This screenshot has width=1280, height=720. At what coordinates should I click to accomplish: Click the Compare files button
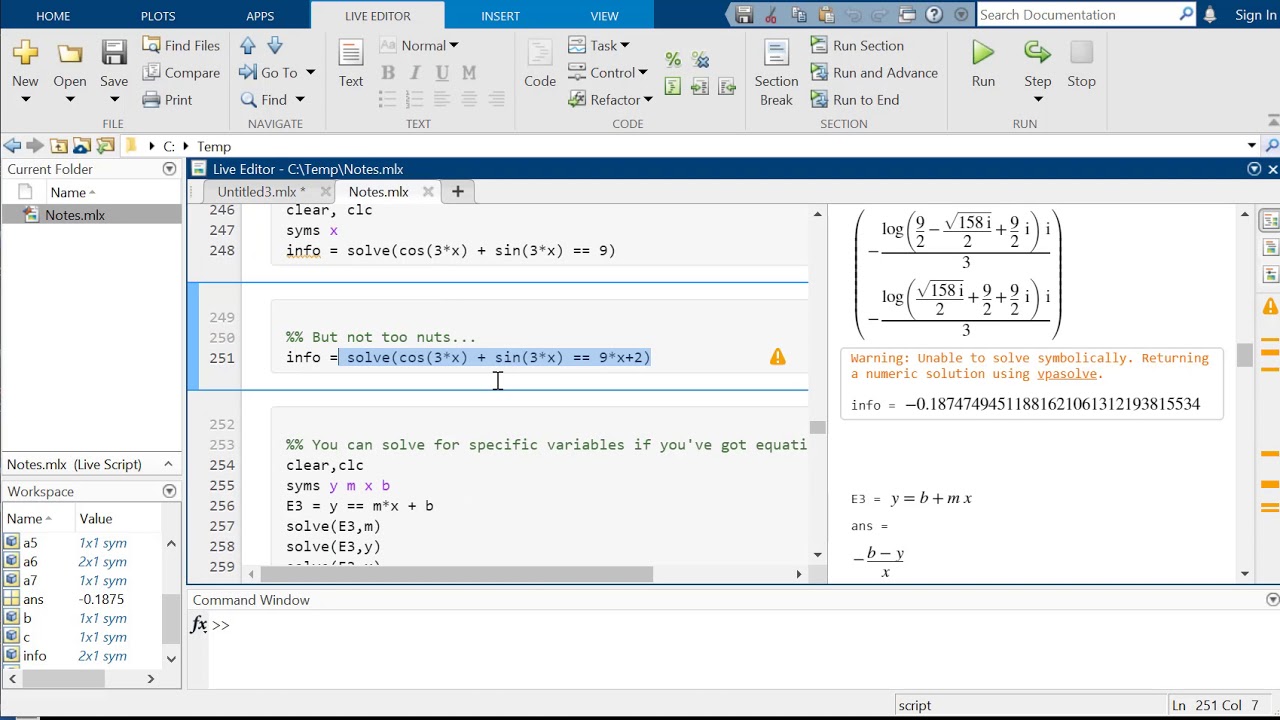coord(181,72)
